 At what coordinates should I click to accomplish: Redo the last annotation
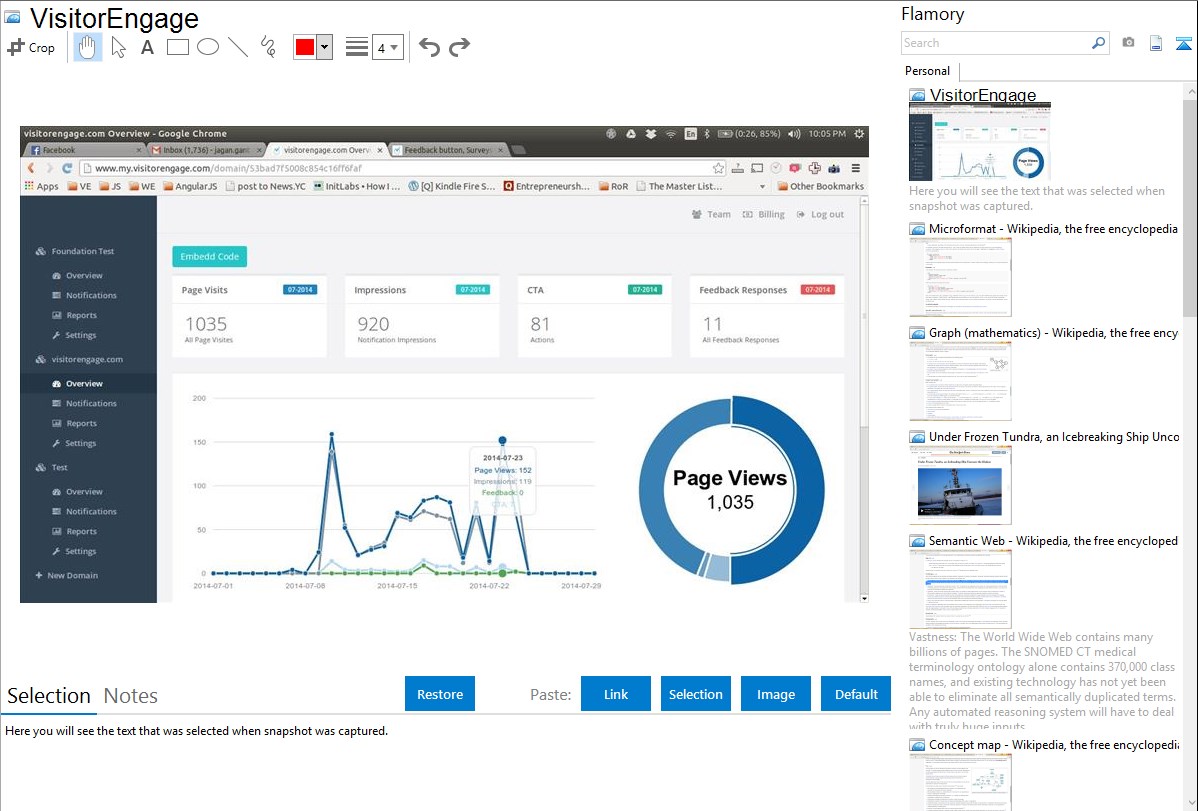[459, 47]
